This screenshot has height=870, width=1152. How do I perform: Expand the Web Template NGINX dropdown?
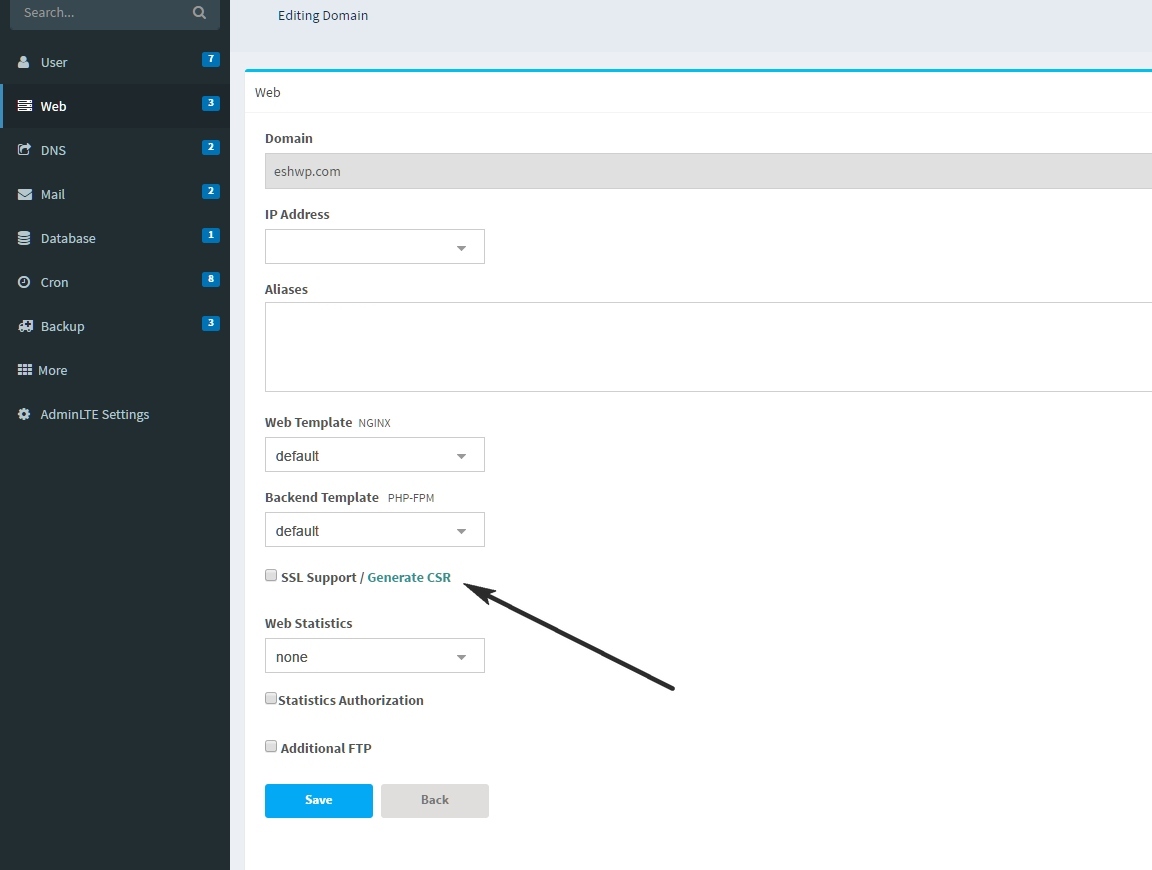tap(374, 455)
